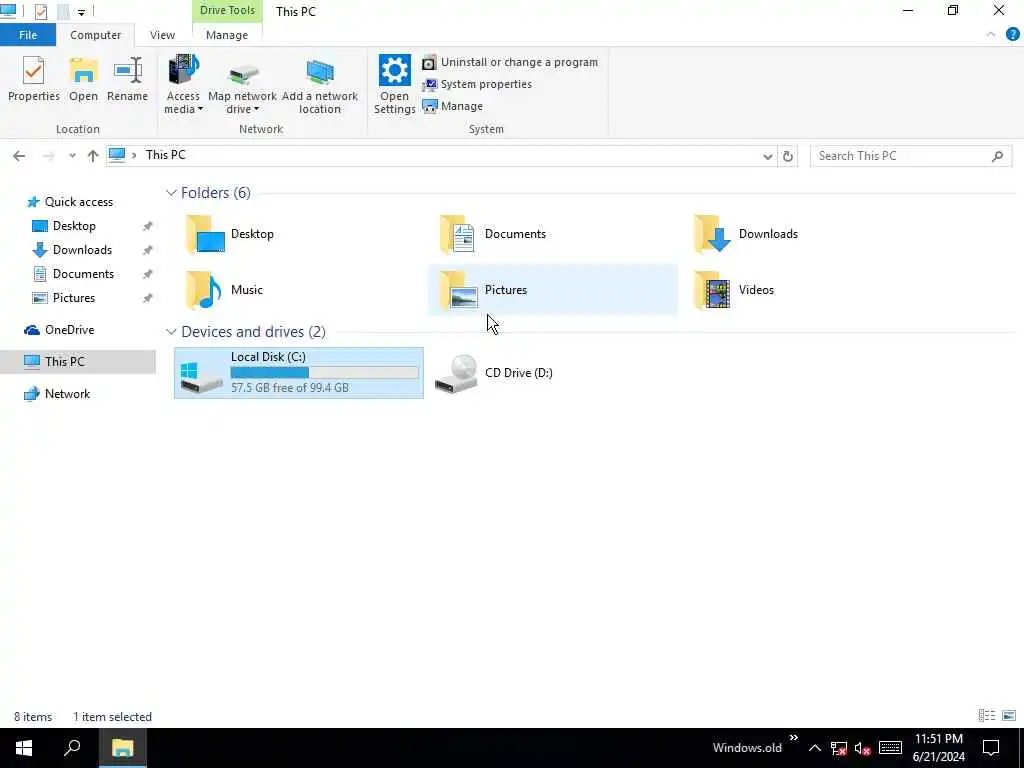The image size is (1024, 768).
Task: Click the Windows.old taskbar toolbar label
Action: tap(747, 748)
